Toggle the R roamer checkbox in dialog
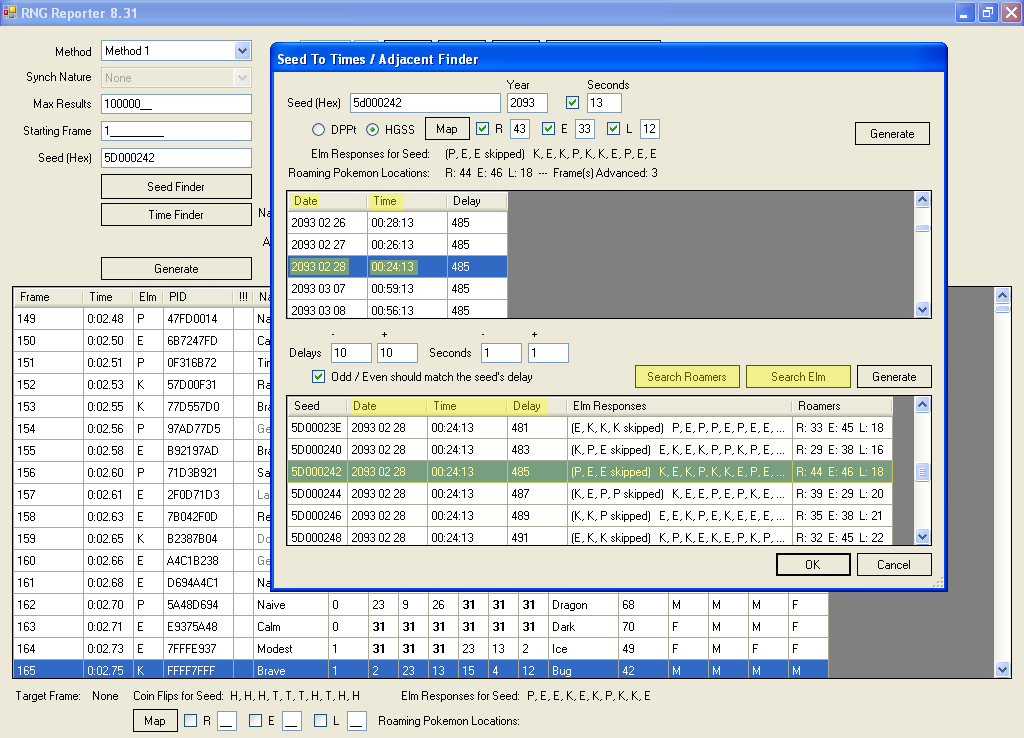 (x=483, y=128)
